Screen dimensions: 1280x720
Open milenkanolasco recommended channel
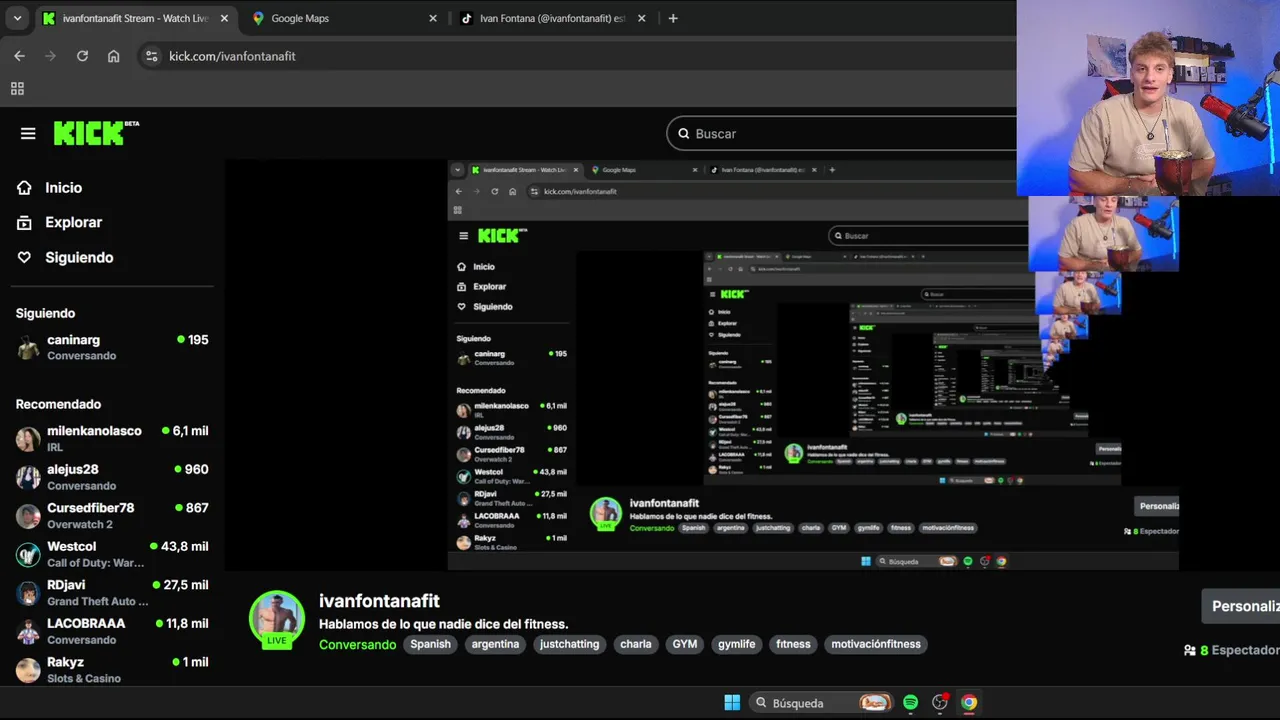click(x=112, y=438)
